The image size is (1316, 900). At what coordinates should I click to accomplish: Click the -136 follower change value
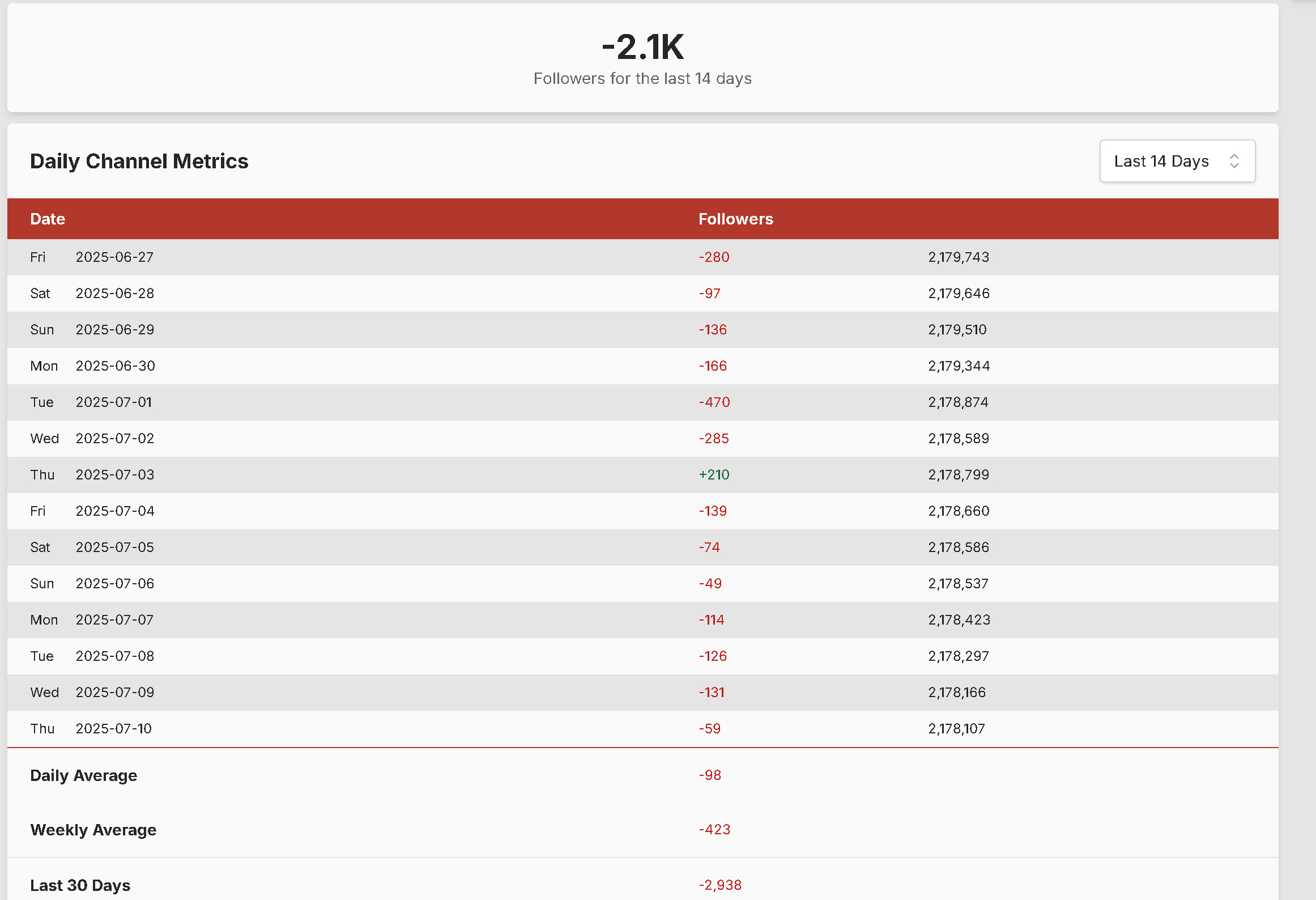point(713,329)
